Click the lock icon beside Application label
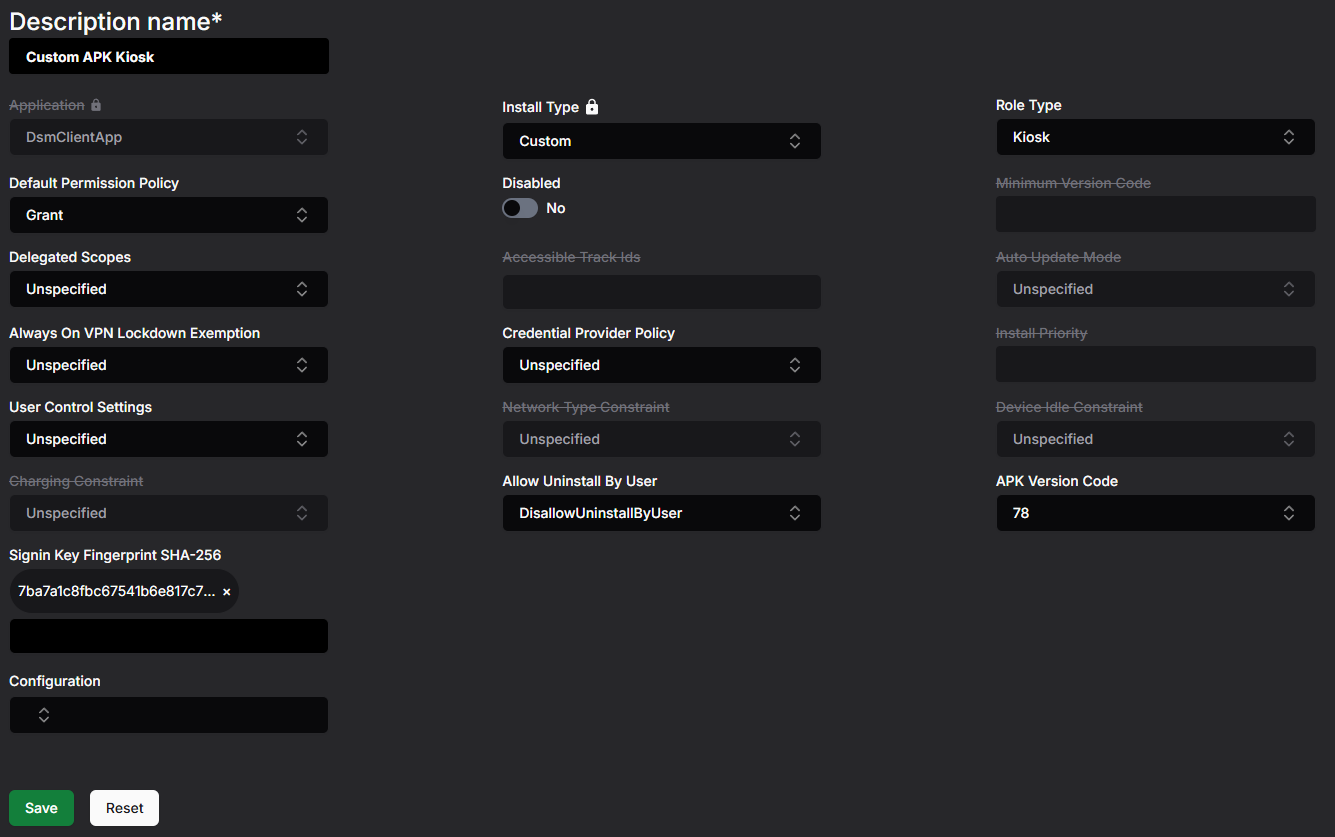 (96, 105)
